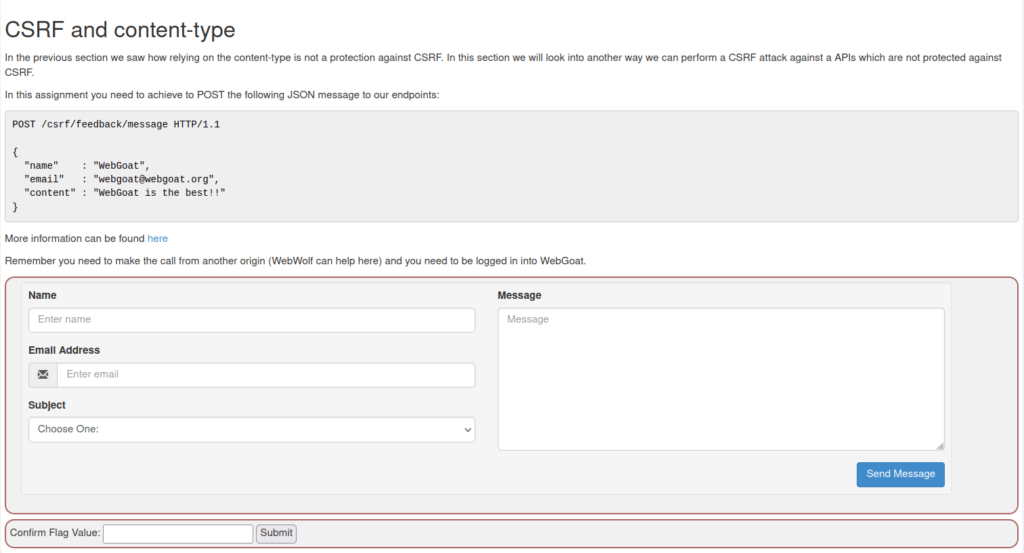Click the 'POST /csrf/feedback/message HTTP/1.1' code line
Viewport: 1024px width, 553px height.
pyautogui.click(x=116, y=124)
